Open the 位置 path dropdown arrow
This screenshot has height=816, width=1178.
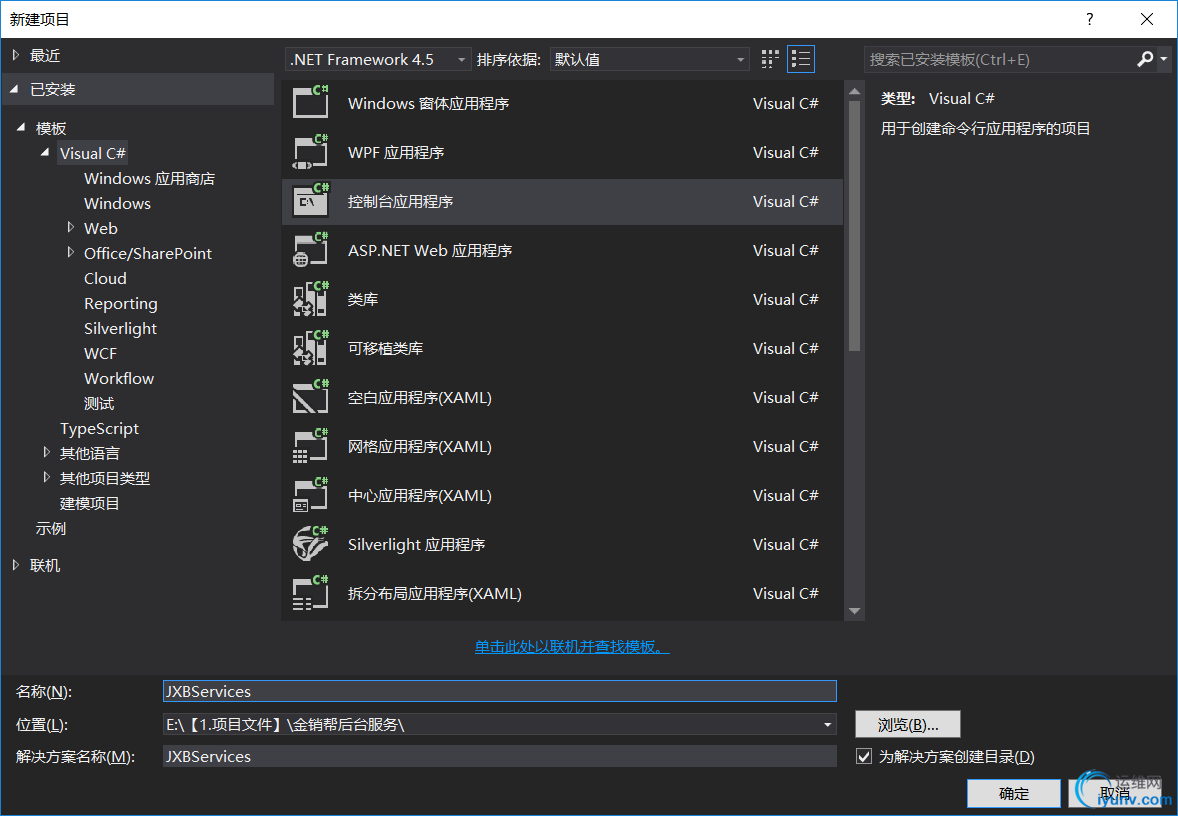click(827, 724)
